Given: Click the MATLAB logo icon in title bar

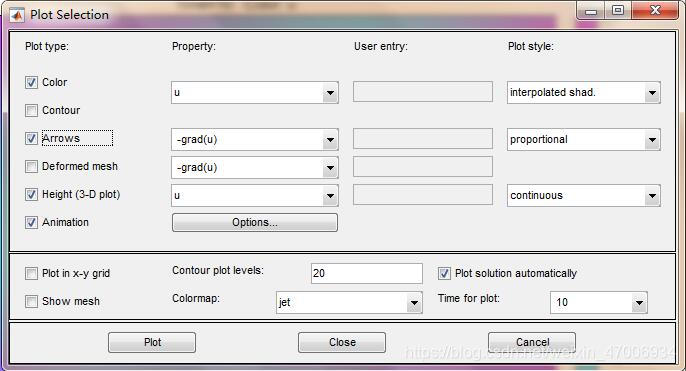Looking at the screenshot, I should (x=17, y=15).
